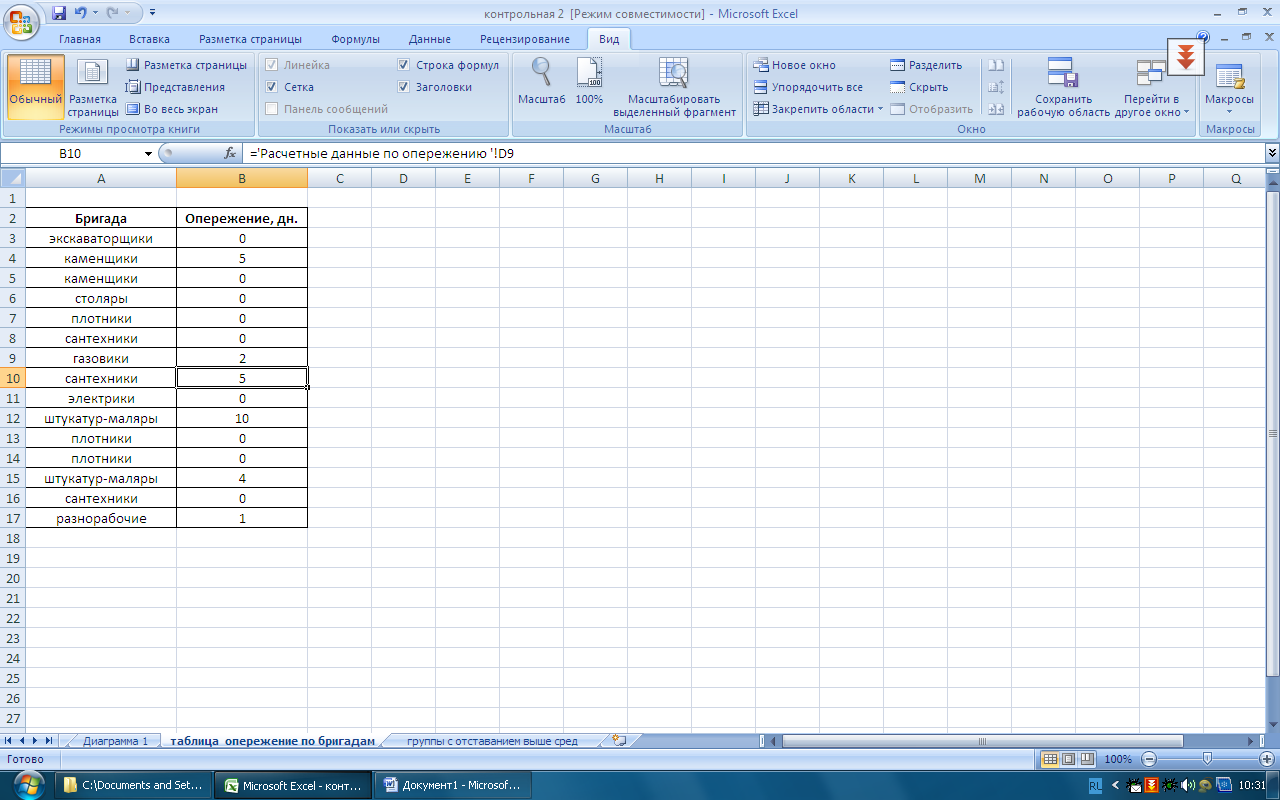Insert a new worksheet tab

click(620, 741)
